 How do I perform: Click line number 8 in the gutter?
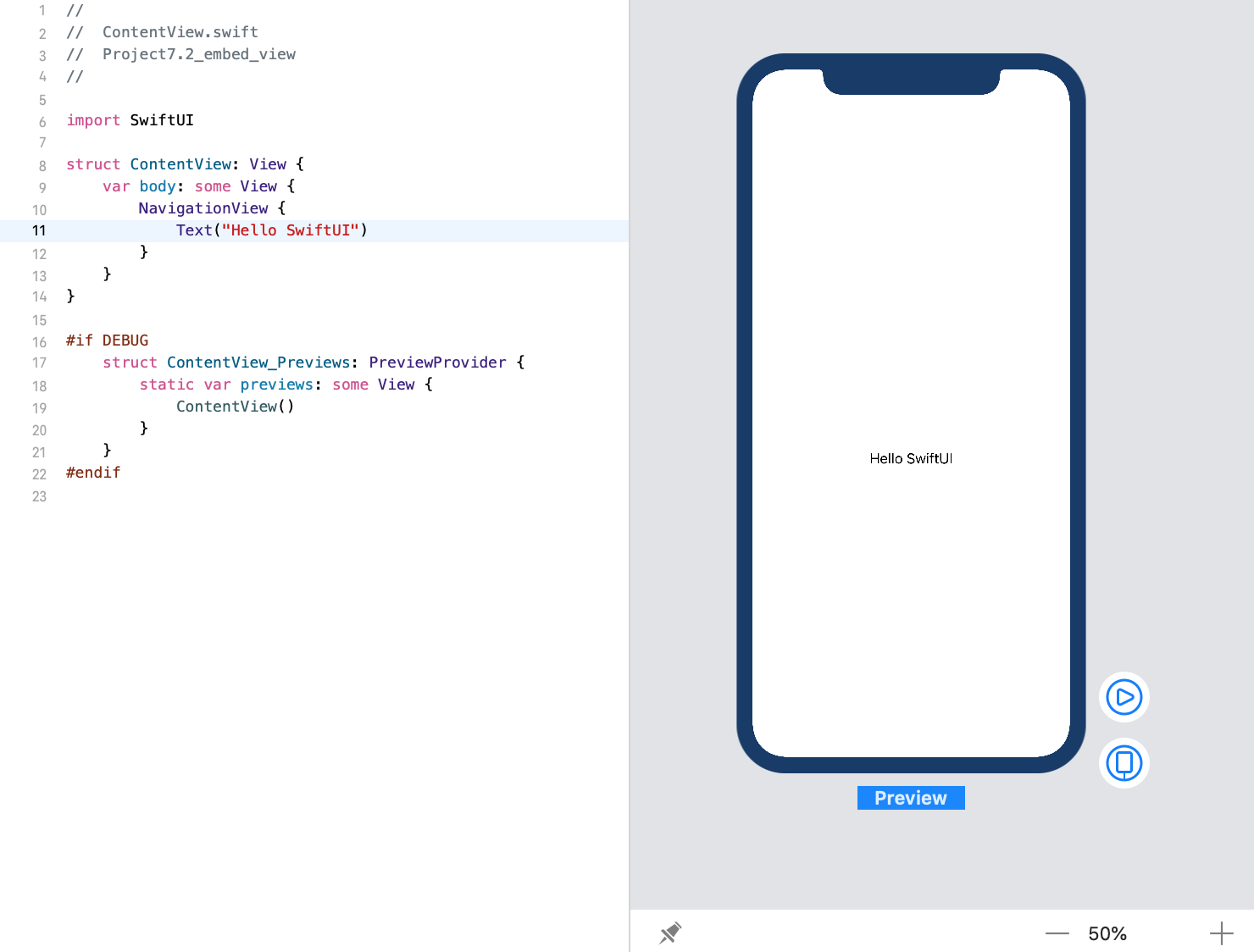[x=42, y=166]
